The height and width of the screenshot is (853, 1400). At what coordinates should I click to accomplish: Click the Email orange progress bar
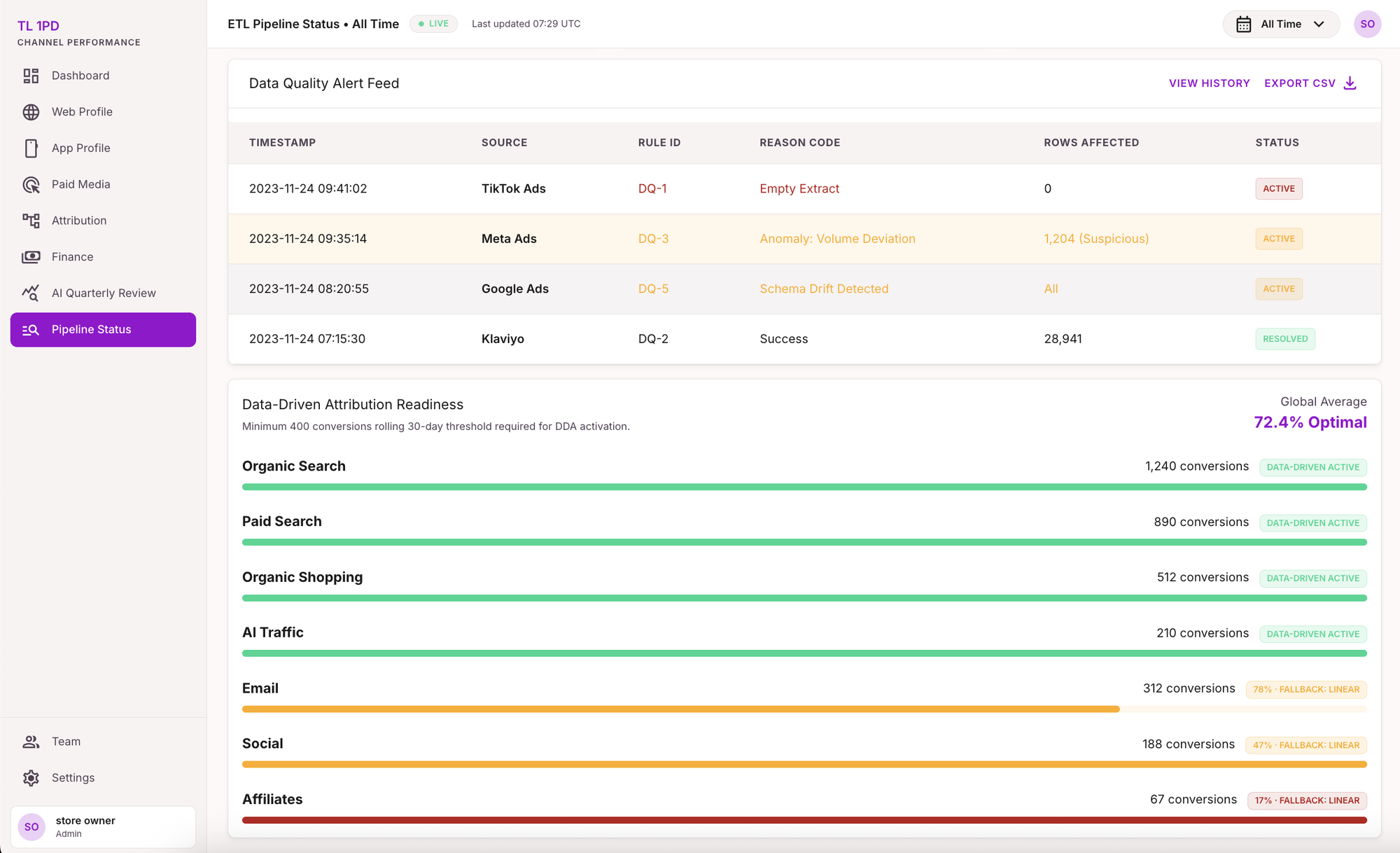680,709
